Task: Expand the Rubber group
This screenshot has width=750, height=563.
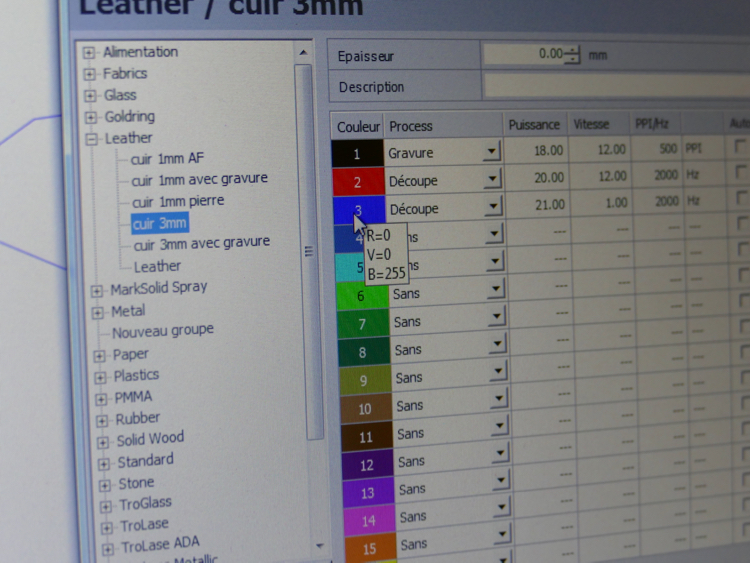Action: coord(102,420)
